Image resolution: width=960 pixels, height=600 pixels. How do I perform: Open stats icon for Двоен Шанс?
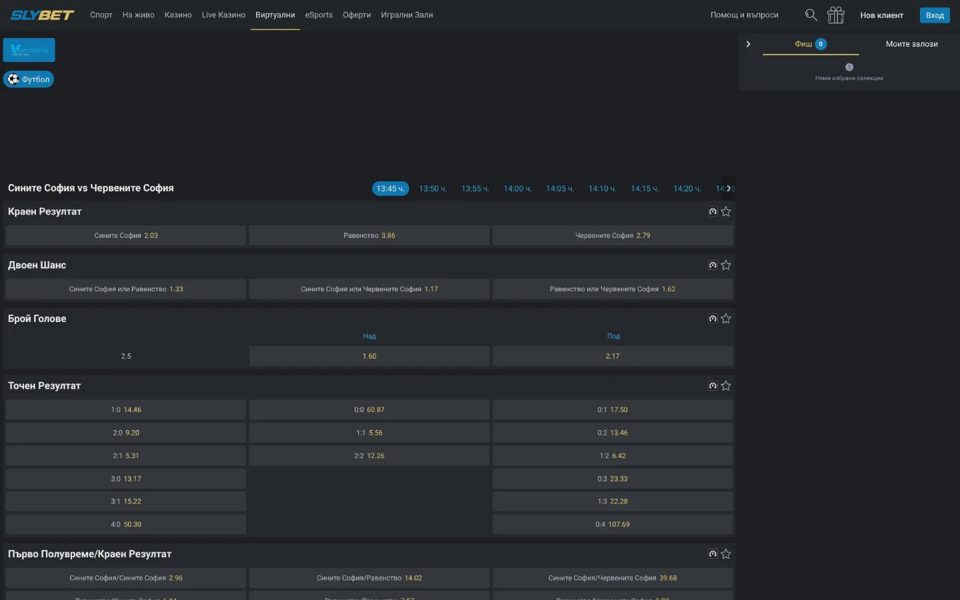click(x=713, y=265)
